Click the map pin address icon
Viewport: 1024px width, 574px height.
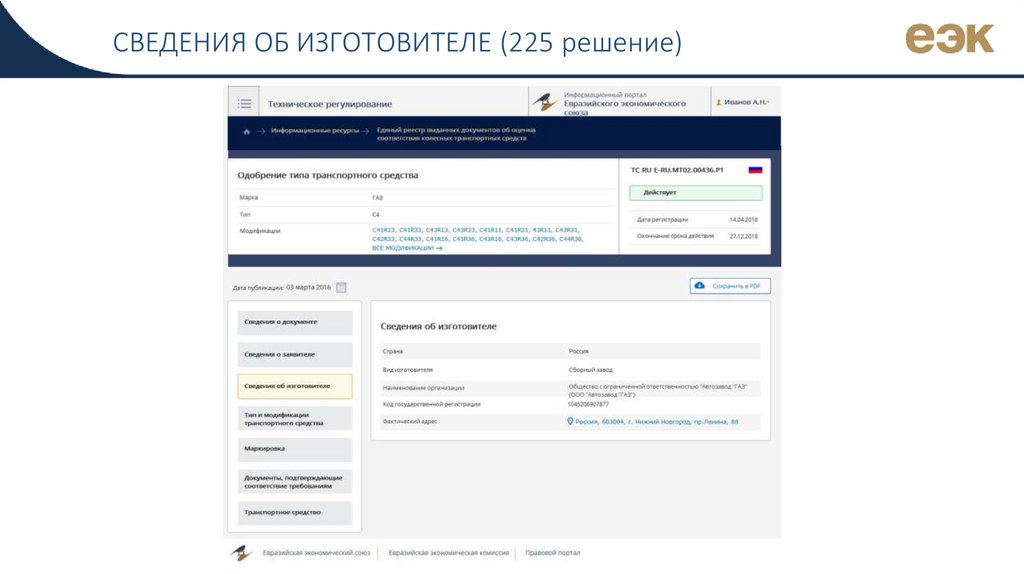pyautogui.click(x=570, y=422)
